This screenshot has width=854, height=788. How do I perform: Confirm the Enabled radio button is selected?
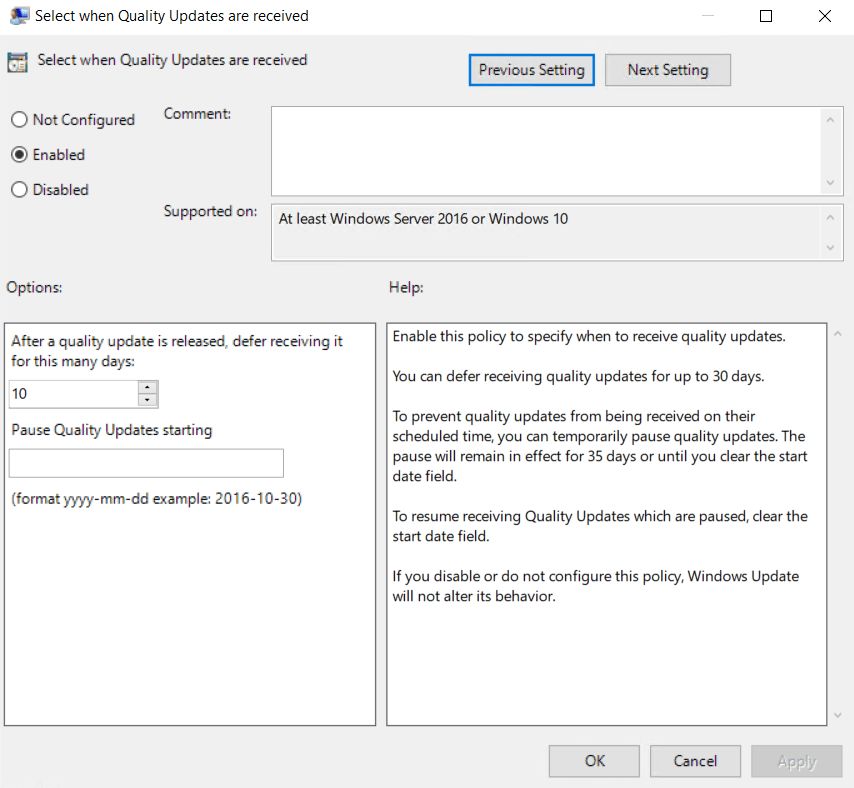(17, 154)
